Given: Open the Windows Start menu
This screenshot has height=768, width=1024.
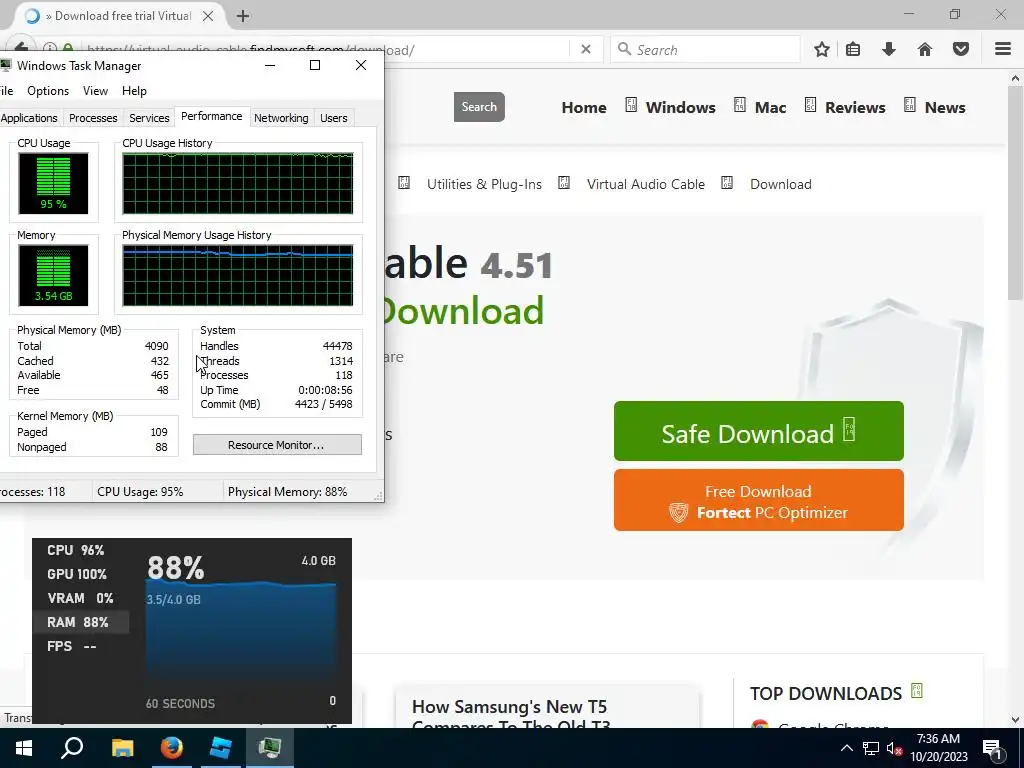Looking at the screenshot, I should [x=24, y=748].
